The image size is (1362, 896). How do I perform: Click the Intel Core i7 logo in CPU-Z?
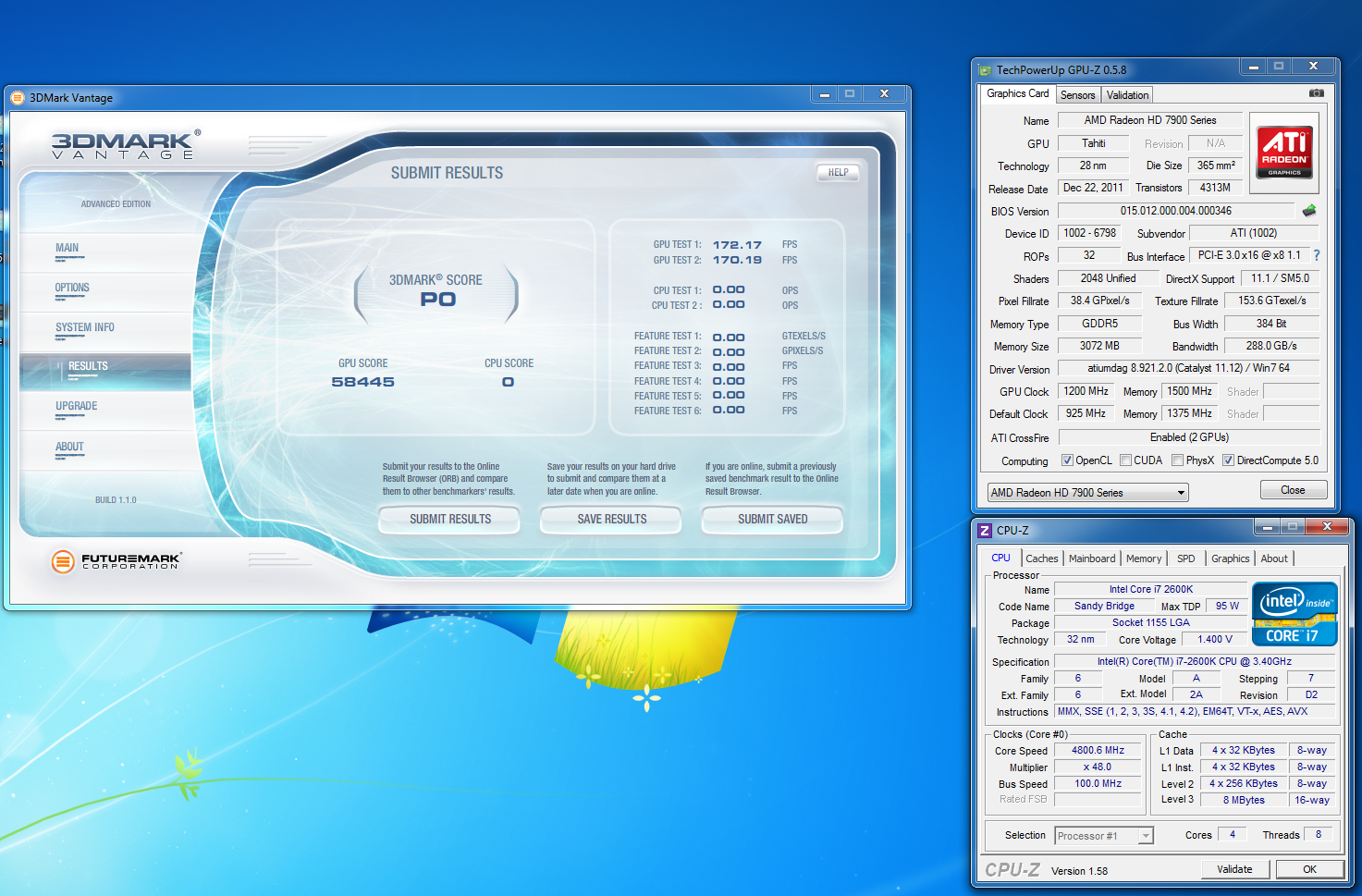click(x=1295, y=614)
